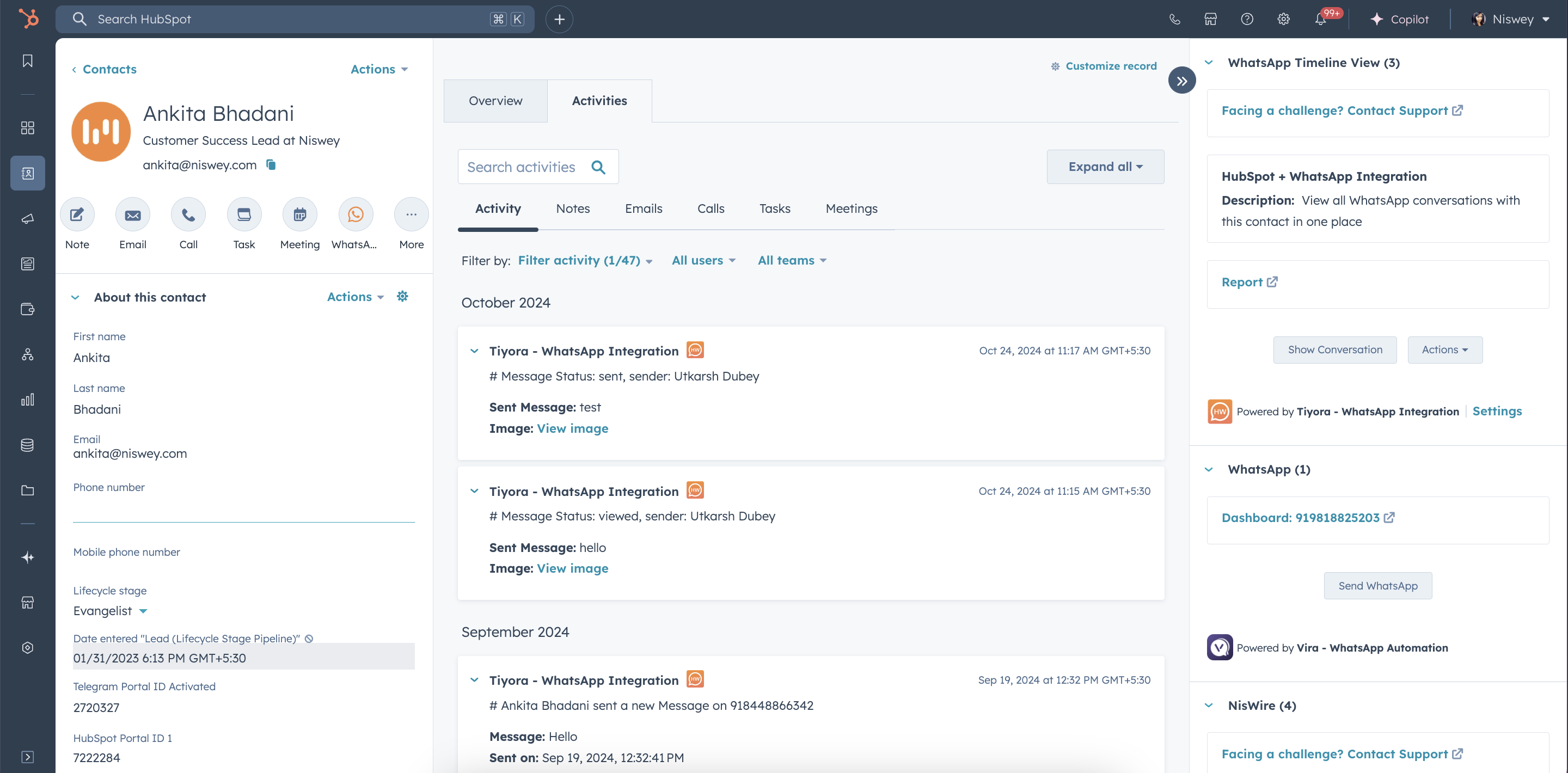Open workspaces grid icon in sidebar
Image resolution: width=1568 pixels, height=773 pixels.
pyautogui.click(x=27, y=128)
